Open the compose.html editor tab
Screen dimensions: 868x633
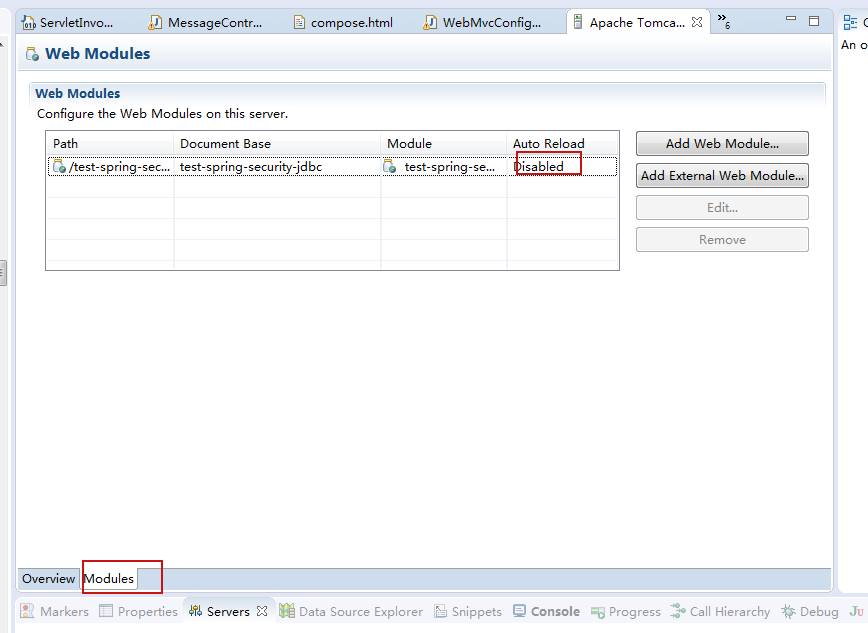pyautogui.click(x=343, y=23)
